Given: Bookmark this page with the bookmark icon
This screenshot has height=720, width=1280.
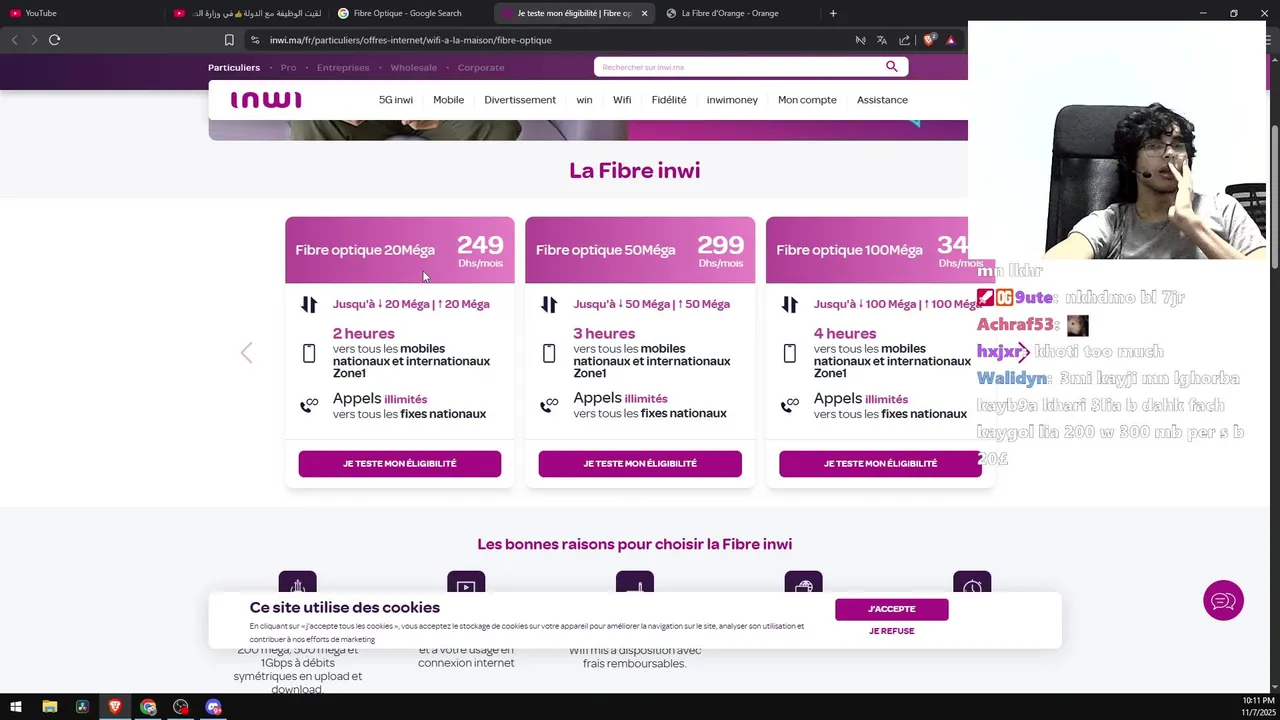Looking at the screenshot, I should pos(229,40).
